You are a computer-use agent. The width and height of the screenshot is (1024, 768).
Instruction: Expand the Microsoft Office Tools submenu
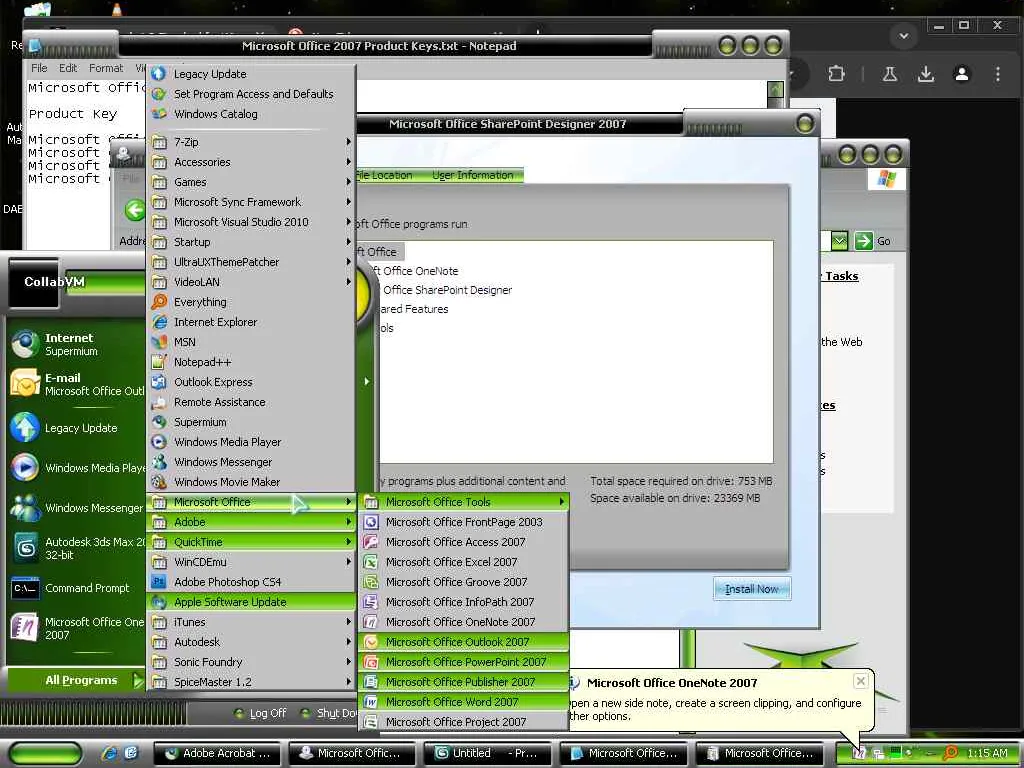464,502
